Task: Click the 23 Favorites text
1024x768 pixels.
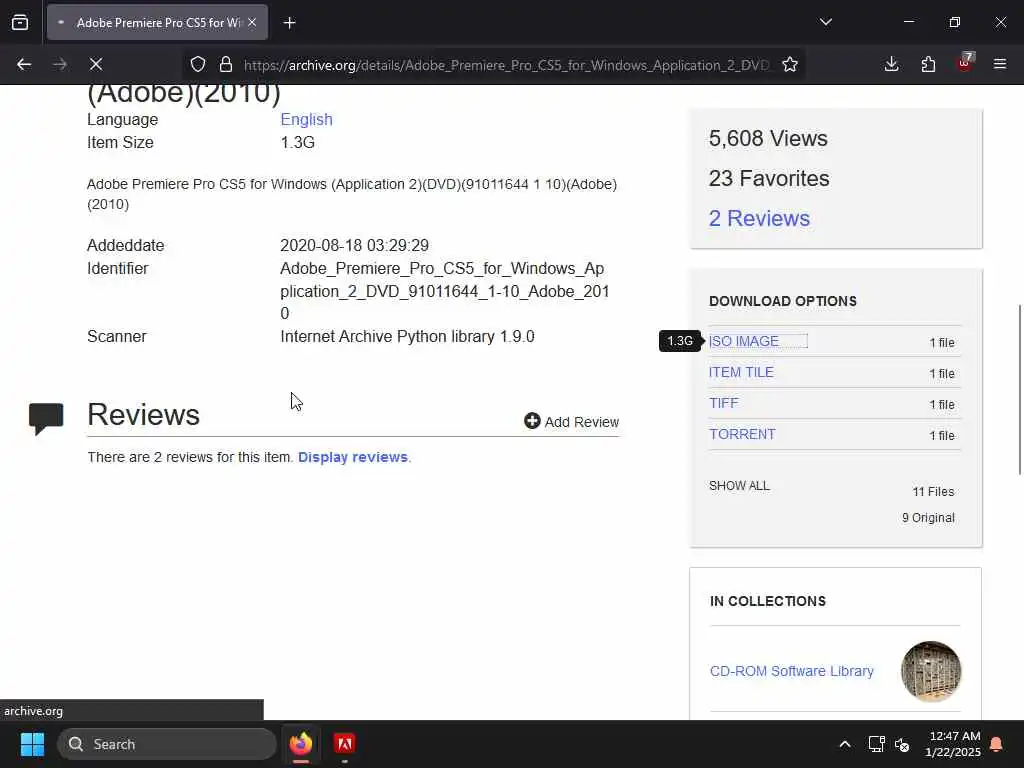Action: tap(769, 178)
